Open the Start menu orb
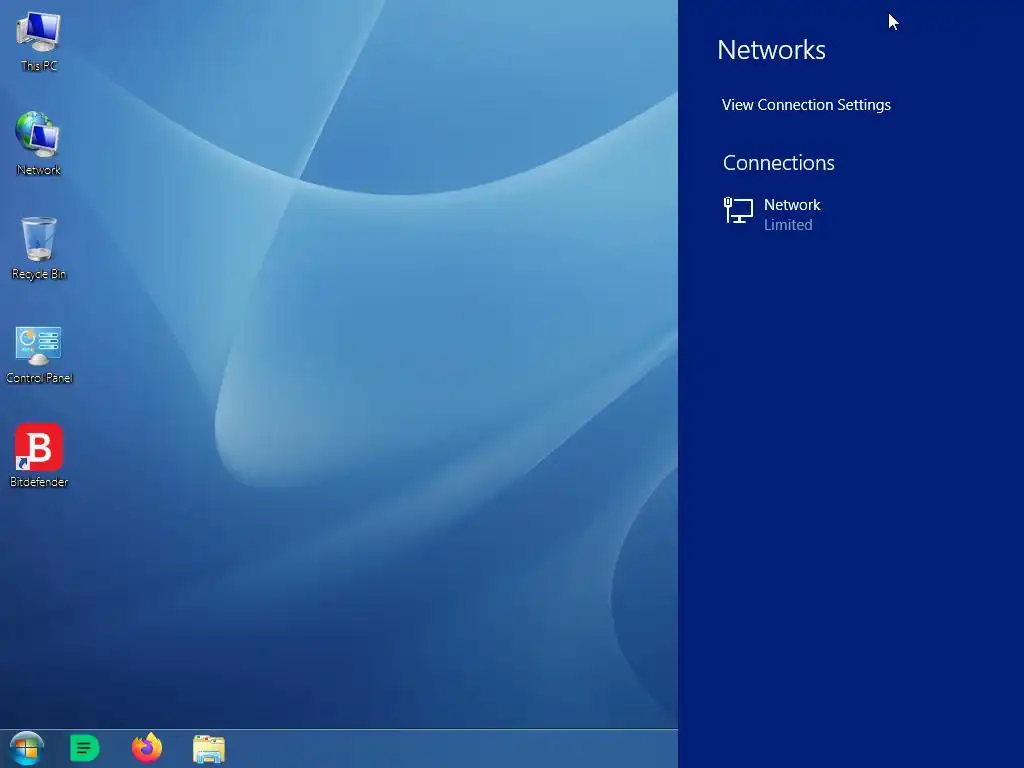 pyautogui.click(x=27, y=748)
